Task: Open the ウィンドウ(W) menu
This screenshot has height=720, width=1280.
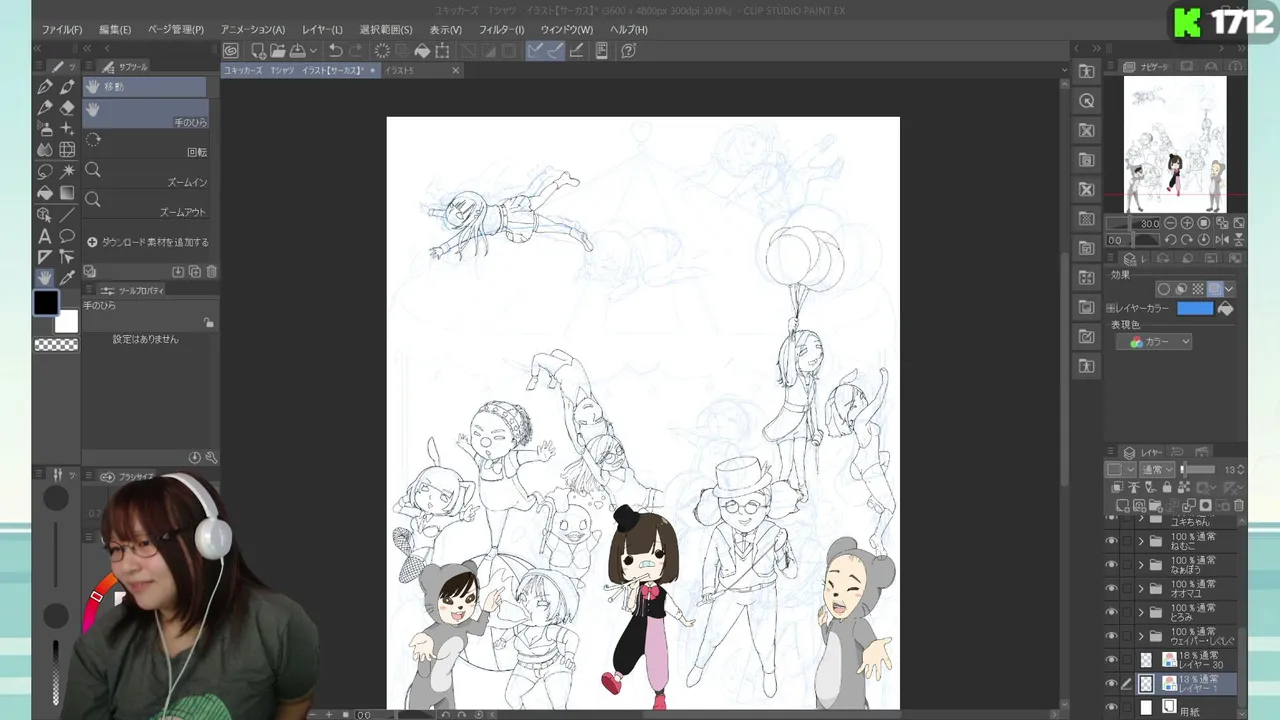Action: click(566, 30)
